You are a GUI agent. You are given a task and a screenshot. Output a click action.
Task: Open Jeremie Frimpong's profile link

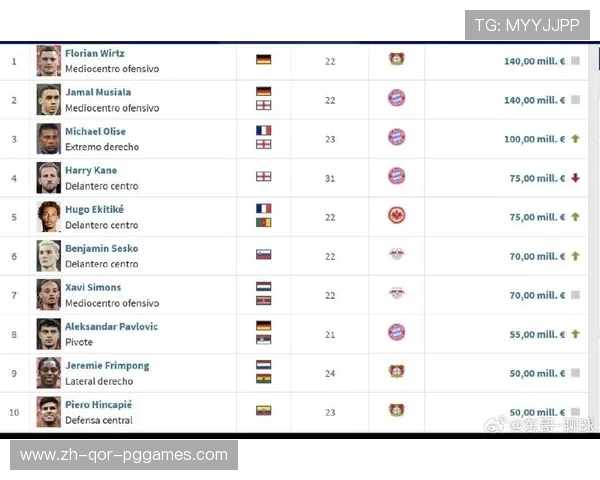pos(107,365)
